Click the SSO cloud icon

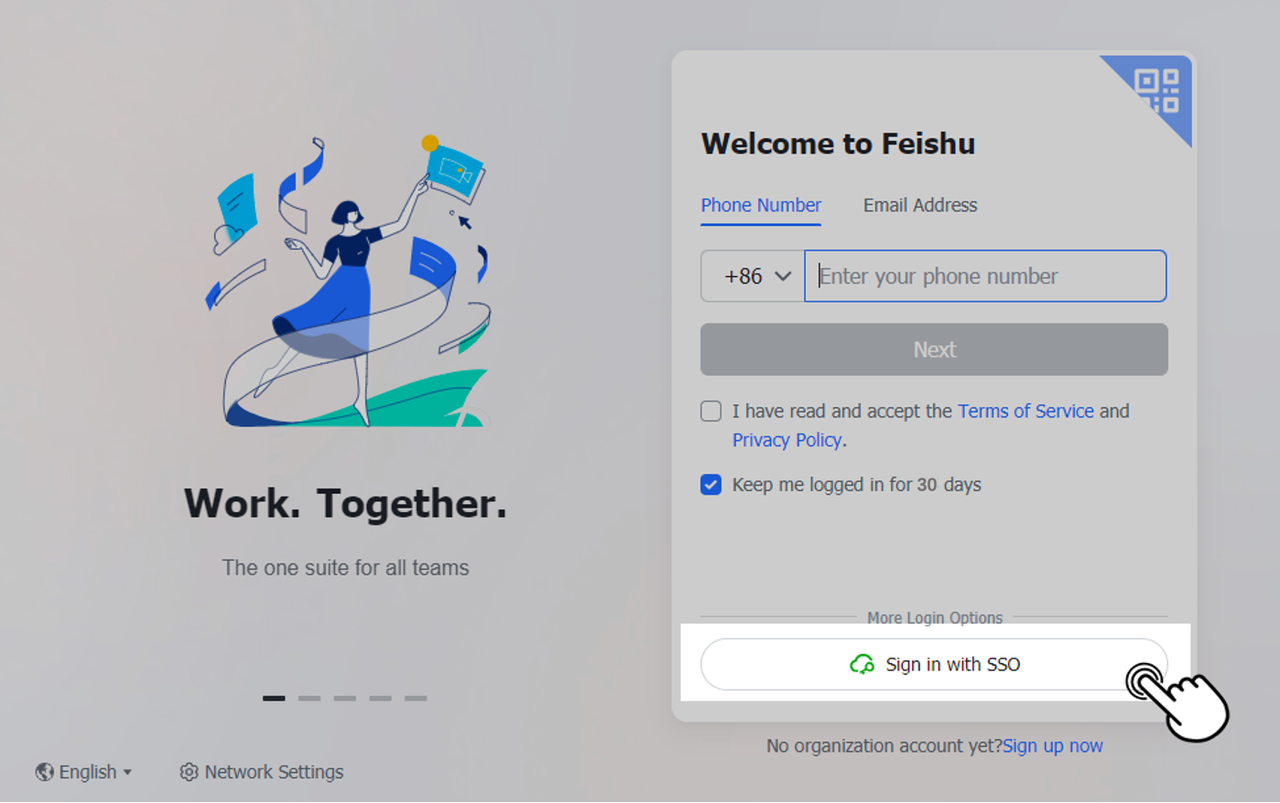click(862, 665)
